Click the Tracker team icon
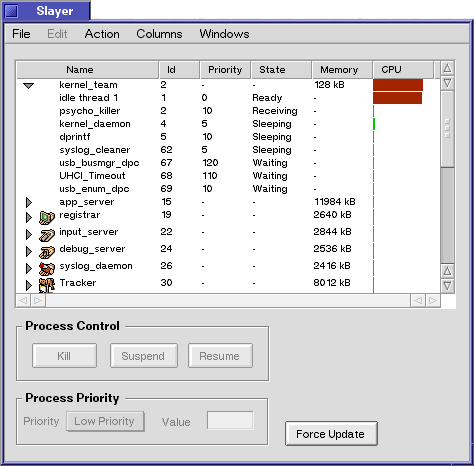The image size is (474, 466). point(47,285)
